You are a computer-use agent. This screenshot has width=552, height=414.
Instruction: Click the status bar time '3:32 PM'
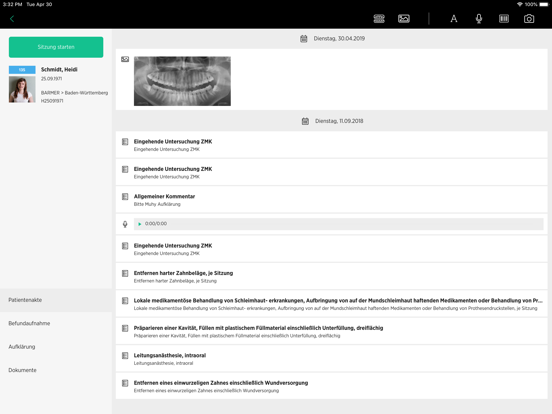coord(13,4)
